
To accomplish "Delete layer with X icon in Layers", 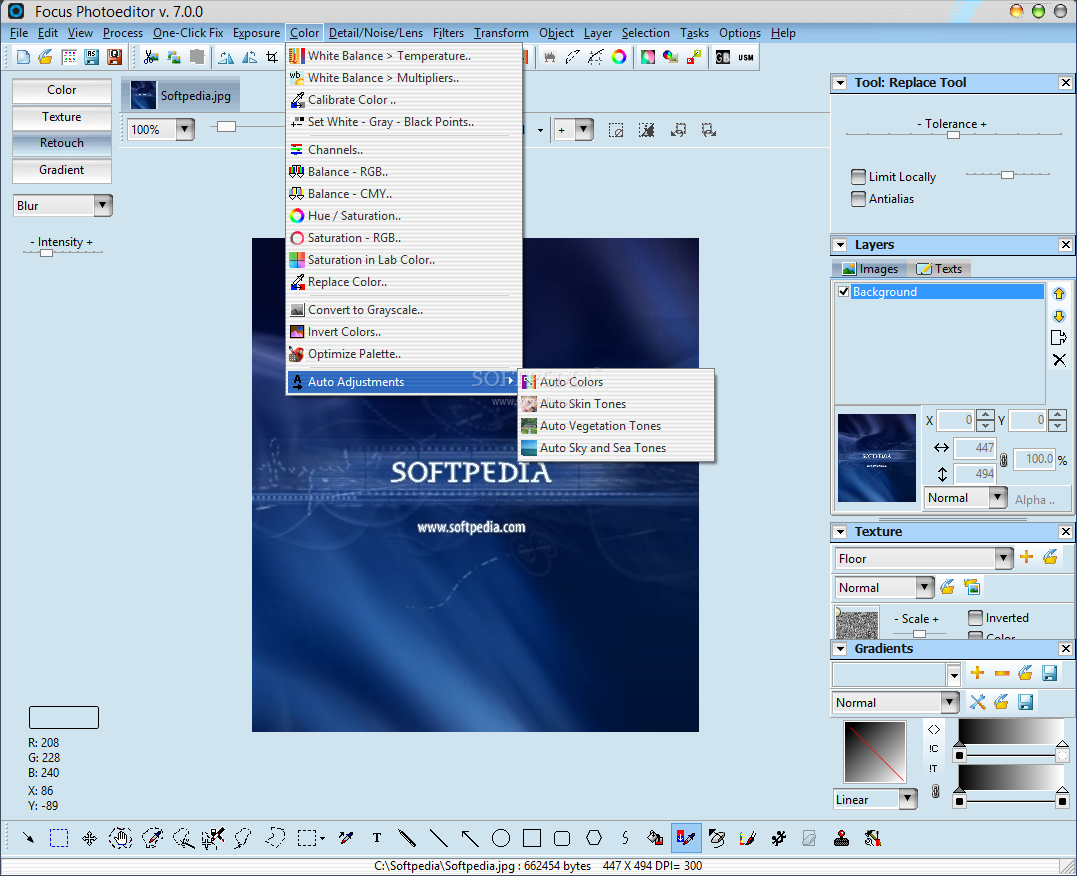I will 1059,360.
